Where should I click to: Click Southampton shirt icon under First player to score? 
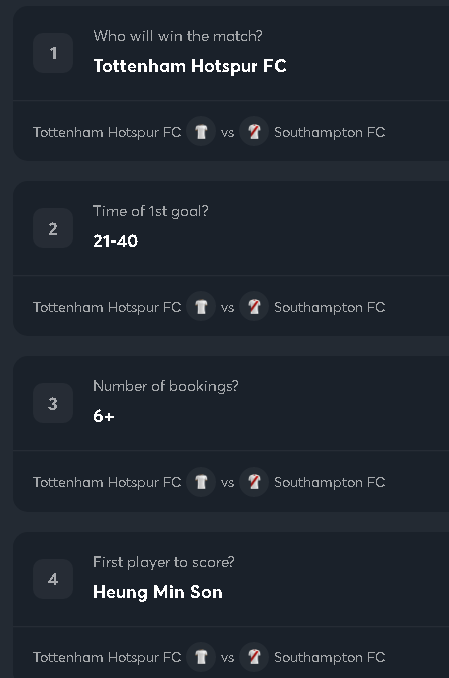pos(254,657)
